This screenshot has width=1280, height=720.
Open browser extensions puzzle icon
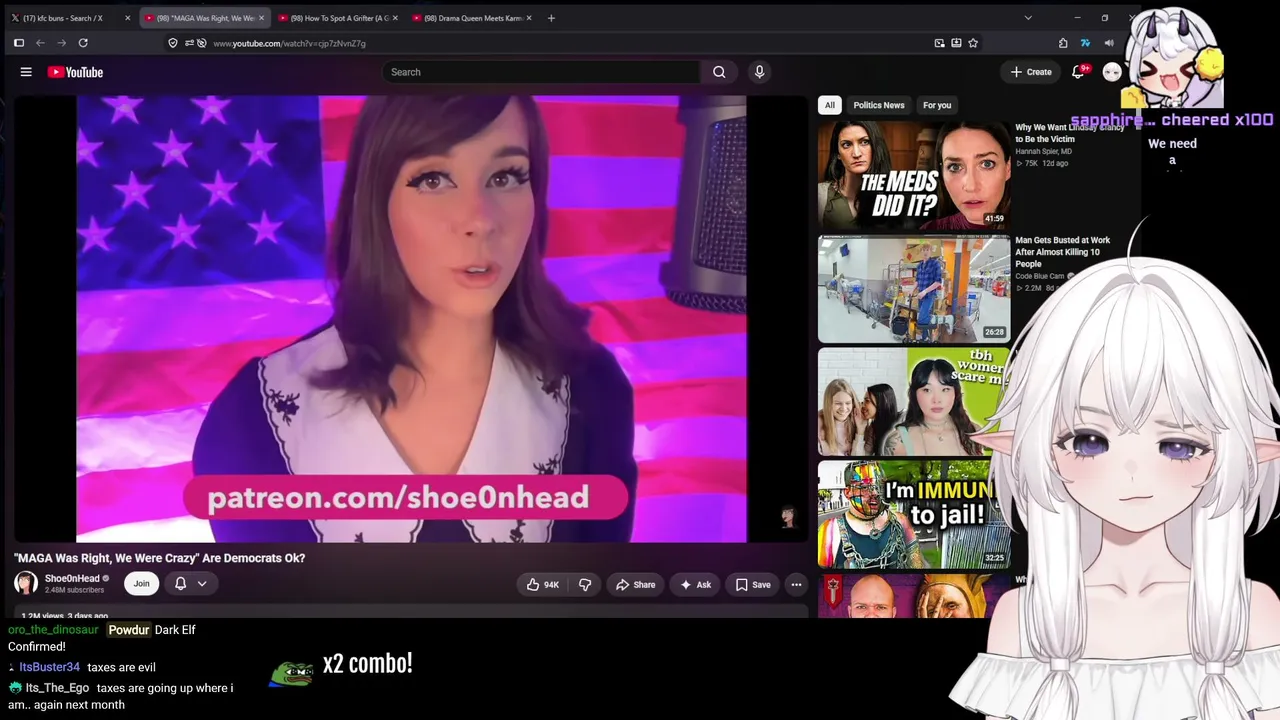[x=1063, y=43]
